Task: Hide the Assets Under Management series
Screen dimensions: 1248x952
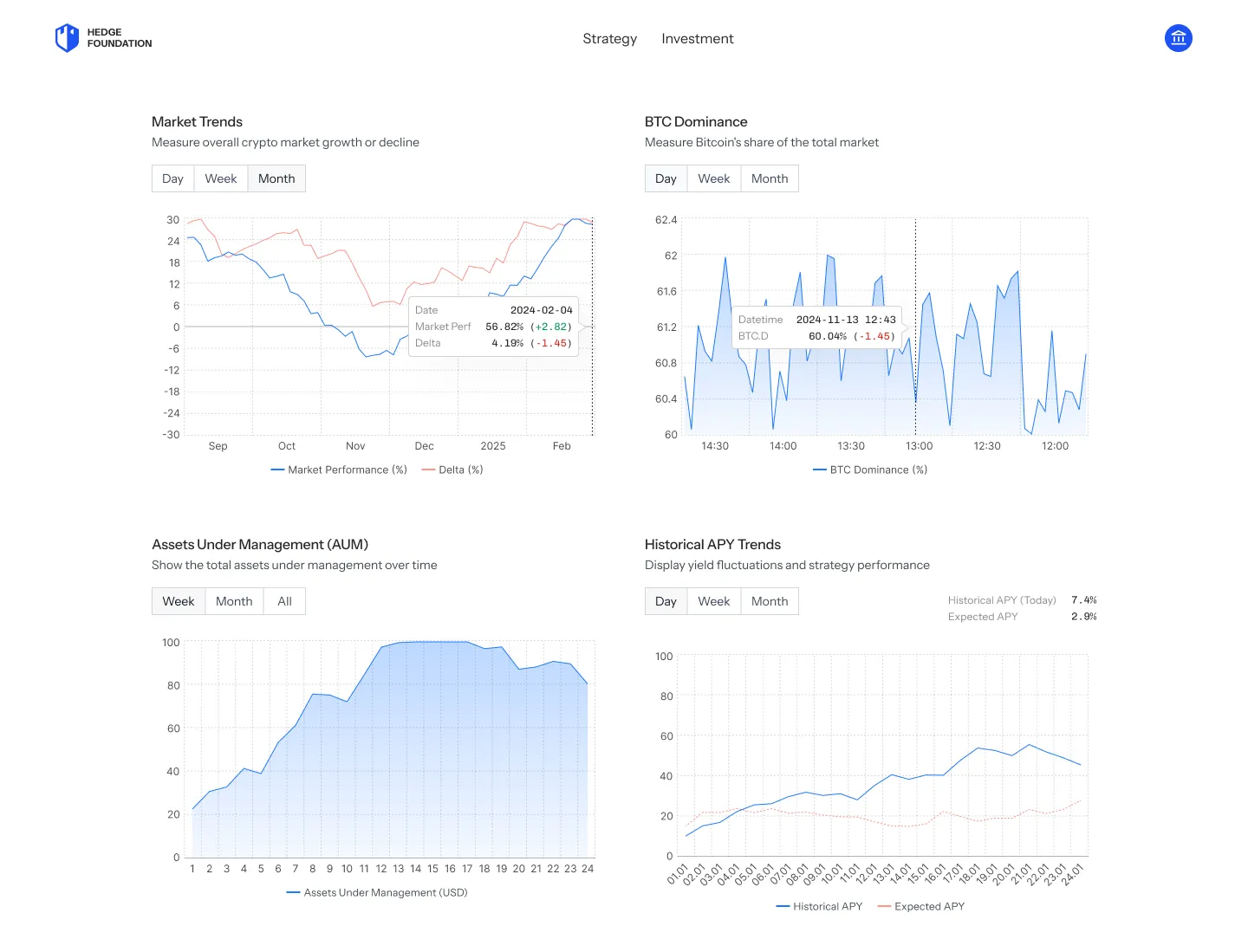Action: [x=377, y=892]
